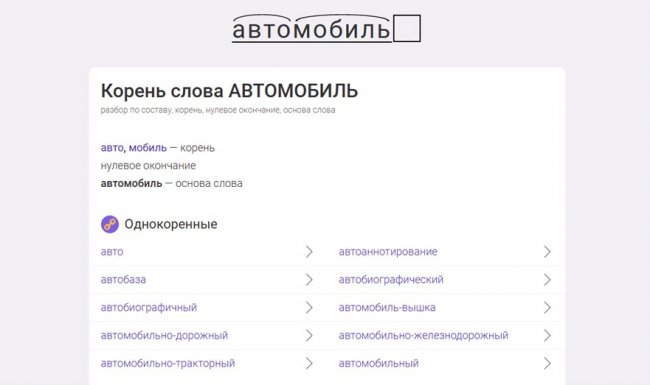Open the автобаза word link
The width and height of the screenshot is (650, 385).
point(123,280)
